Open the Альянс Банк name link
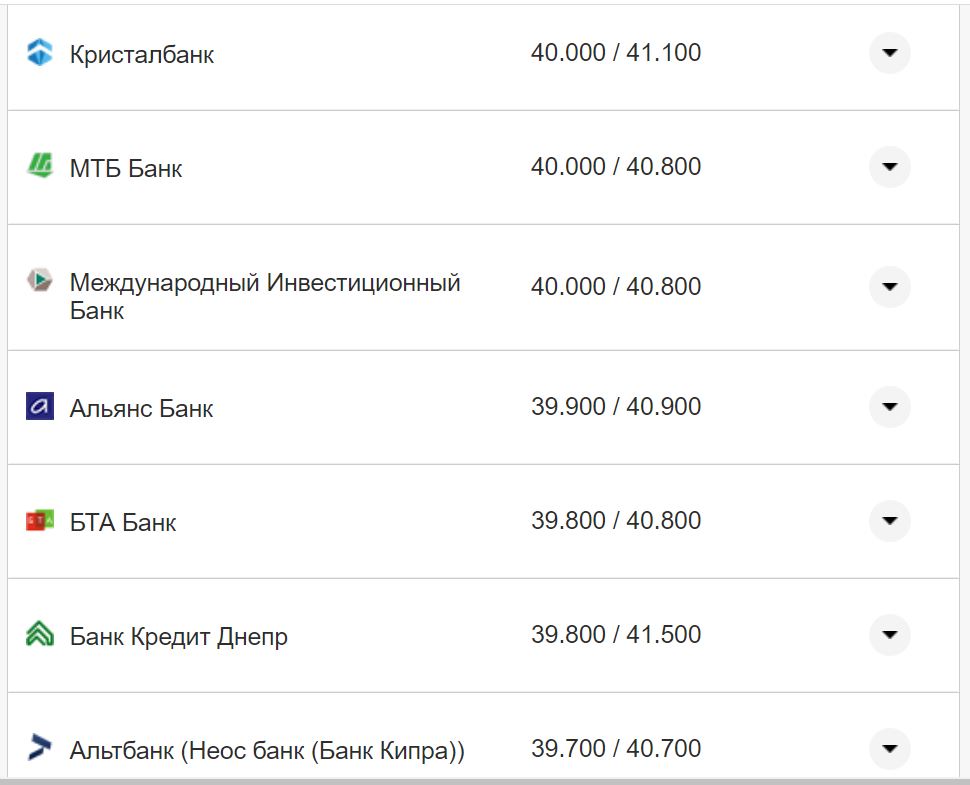The image size is (970, 785). pyautogui.click(x=141, y=408)
